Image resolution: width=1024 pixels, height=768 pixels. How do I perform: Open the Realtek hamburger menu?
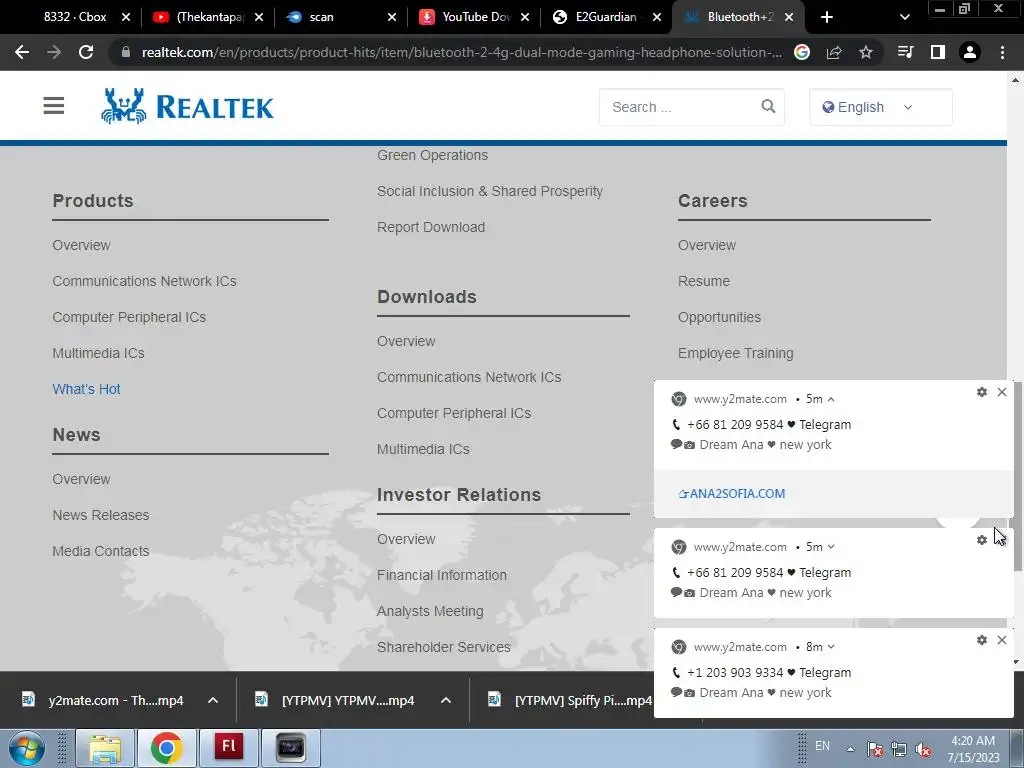(54, 106)
